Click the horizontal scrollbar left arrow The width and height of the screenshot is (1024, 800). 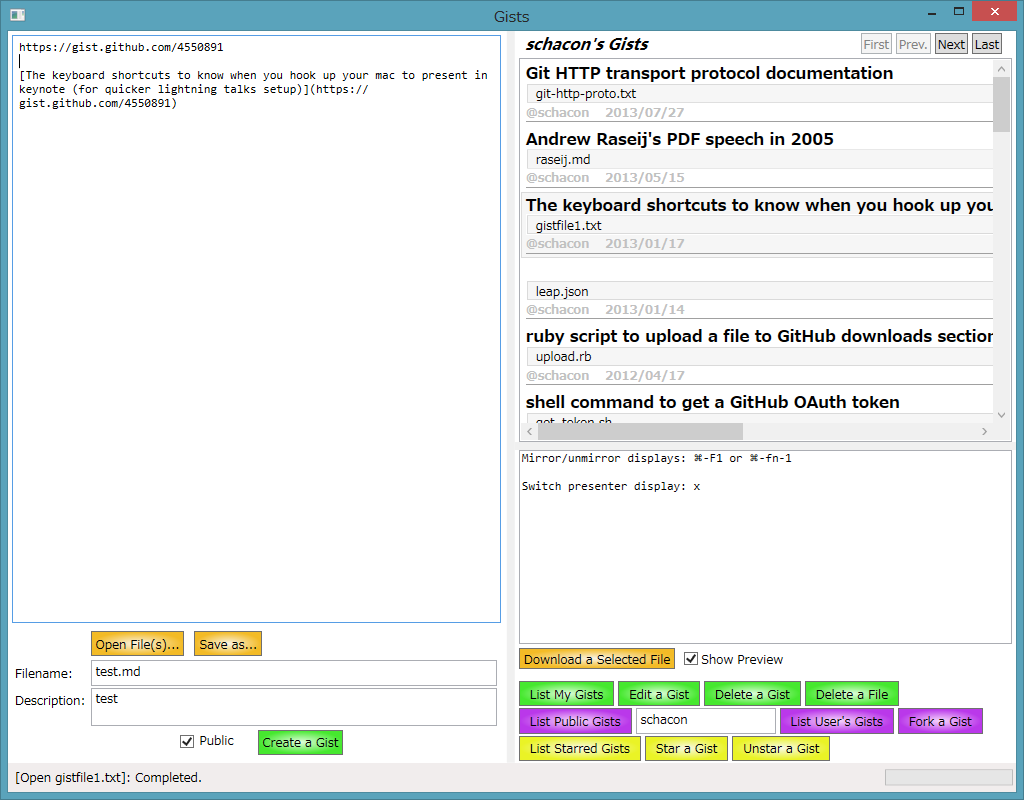[530, 431]
